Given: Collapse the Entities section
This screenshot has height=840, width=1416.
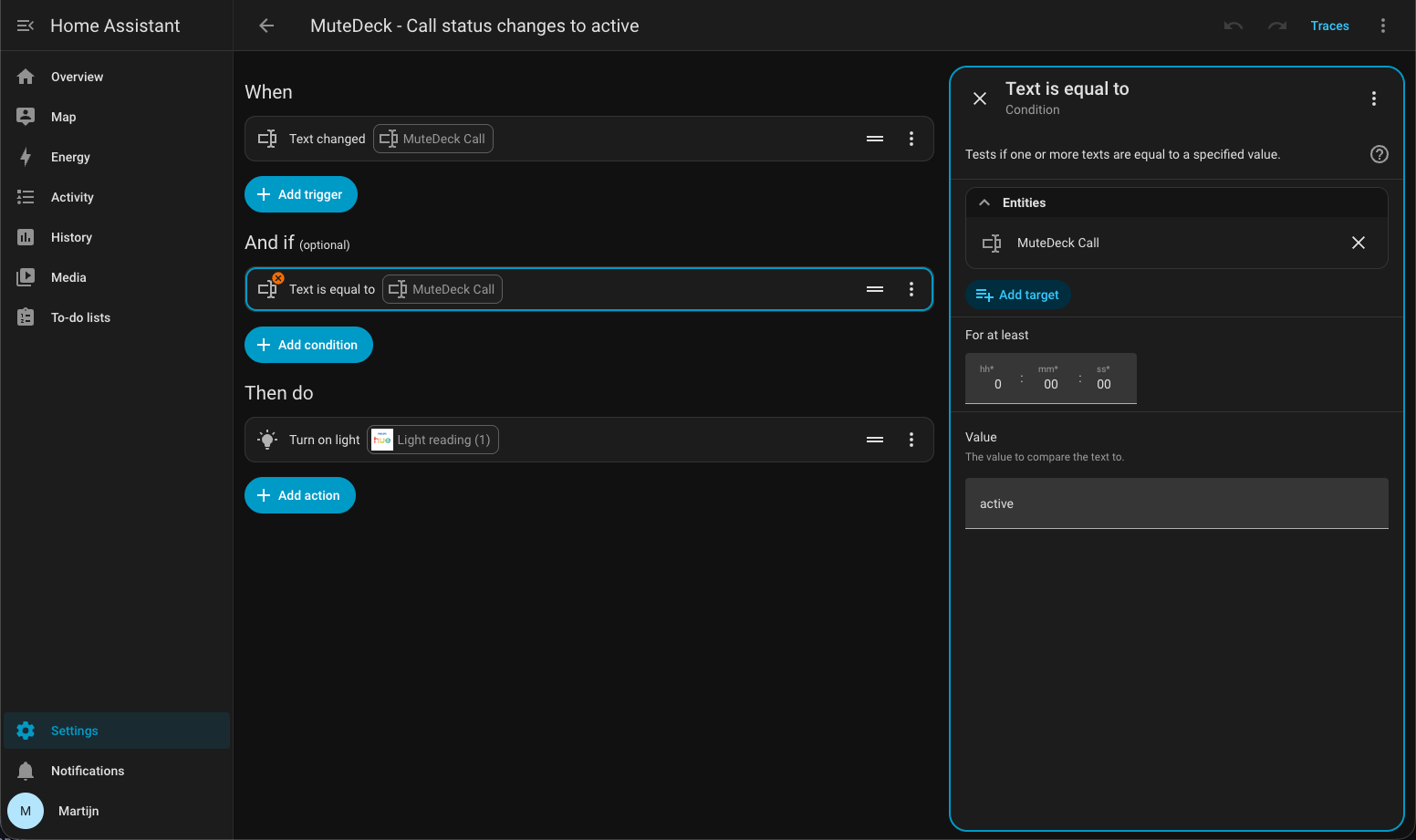Looking at the screenshot, I should [x=1177, y=202].
